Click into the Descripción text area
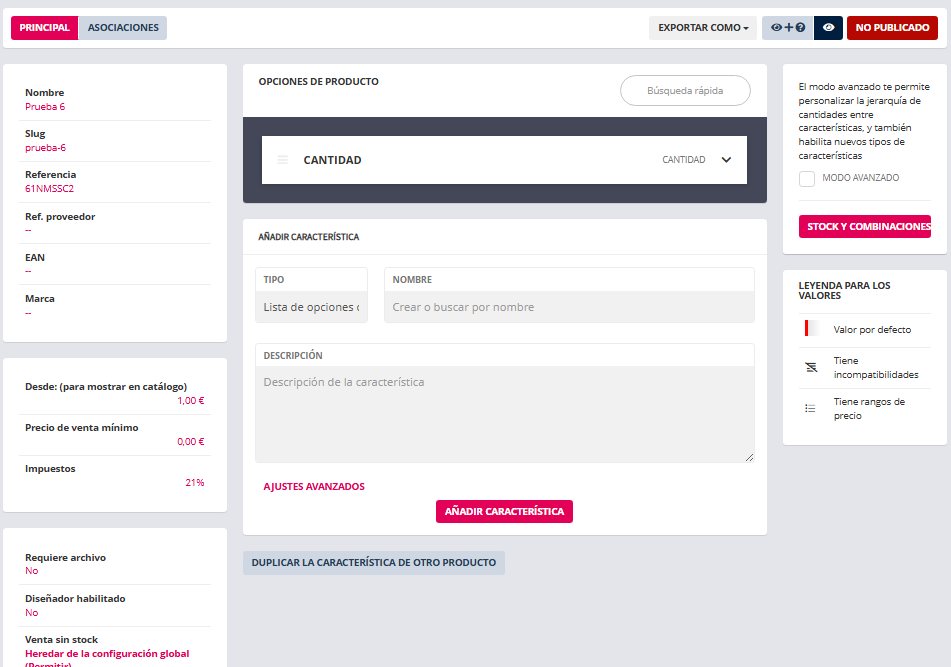 pos(504,414)
